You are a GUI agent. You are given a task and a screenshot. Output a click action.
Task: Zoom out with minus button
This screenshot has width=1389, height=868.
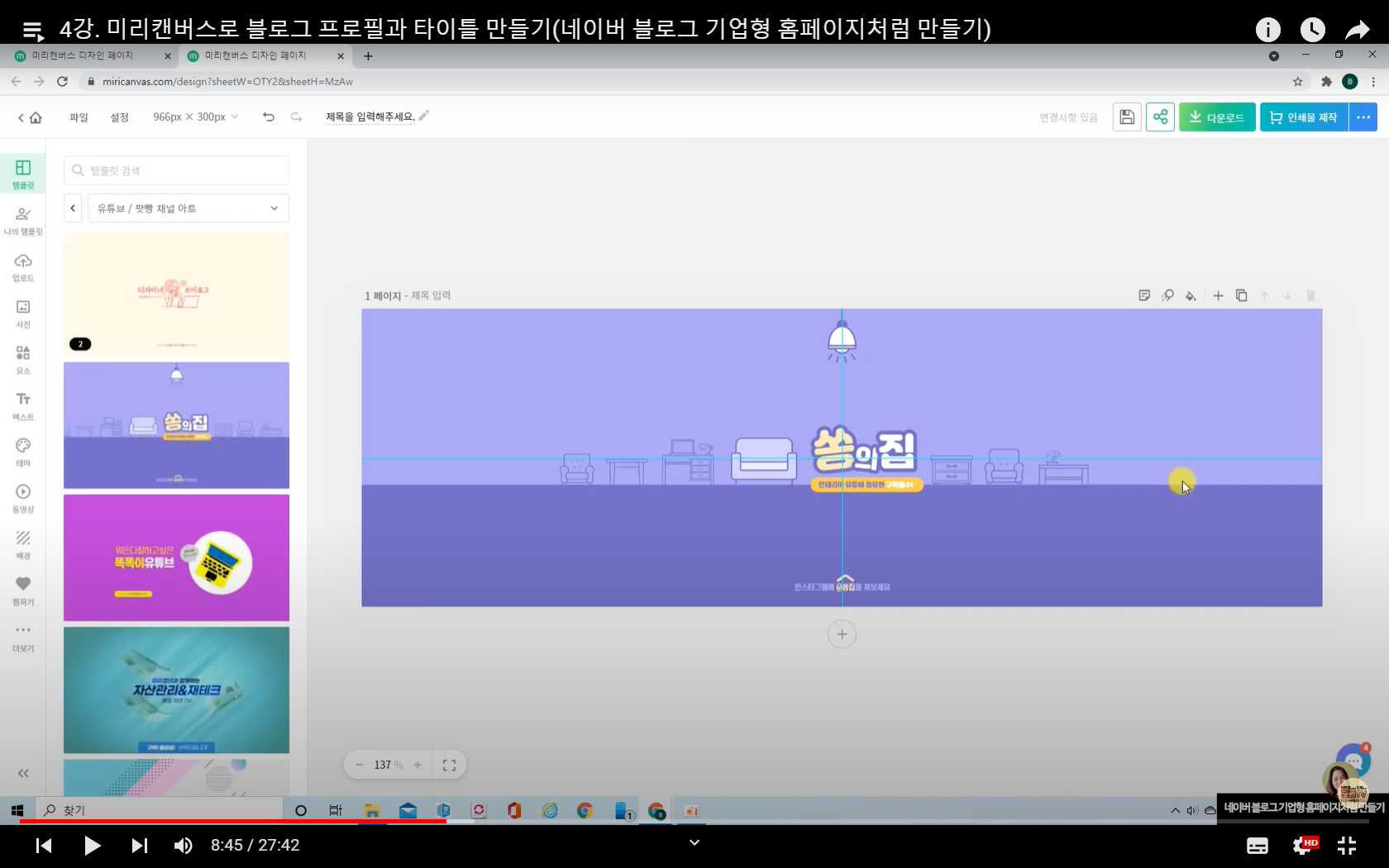360,765
